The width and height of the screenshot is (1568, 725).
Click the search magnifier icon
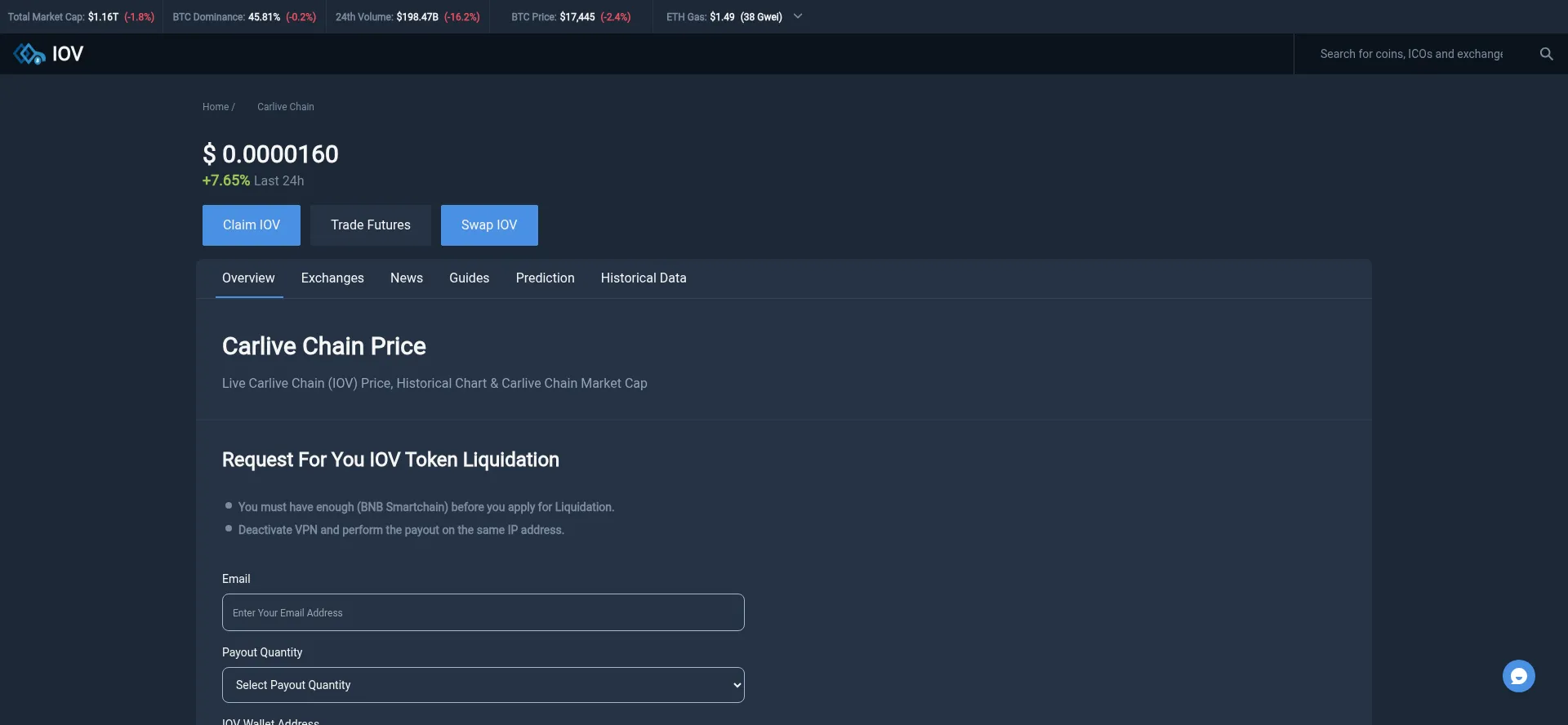pyautogui.click(x=1546, y=54)
